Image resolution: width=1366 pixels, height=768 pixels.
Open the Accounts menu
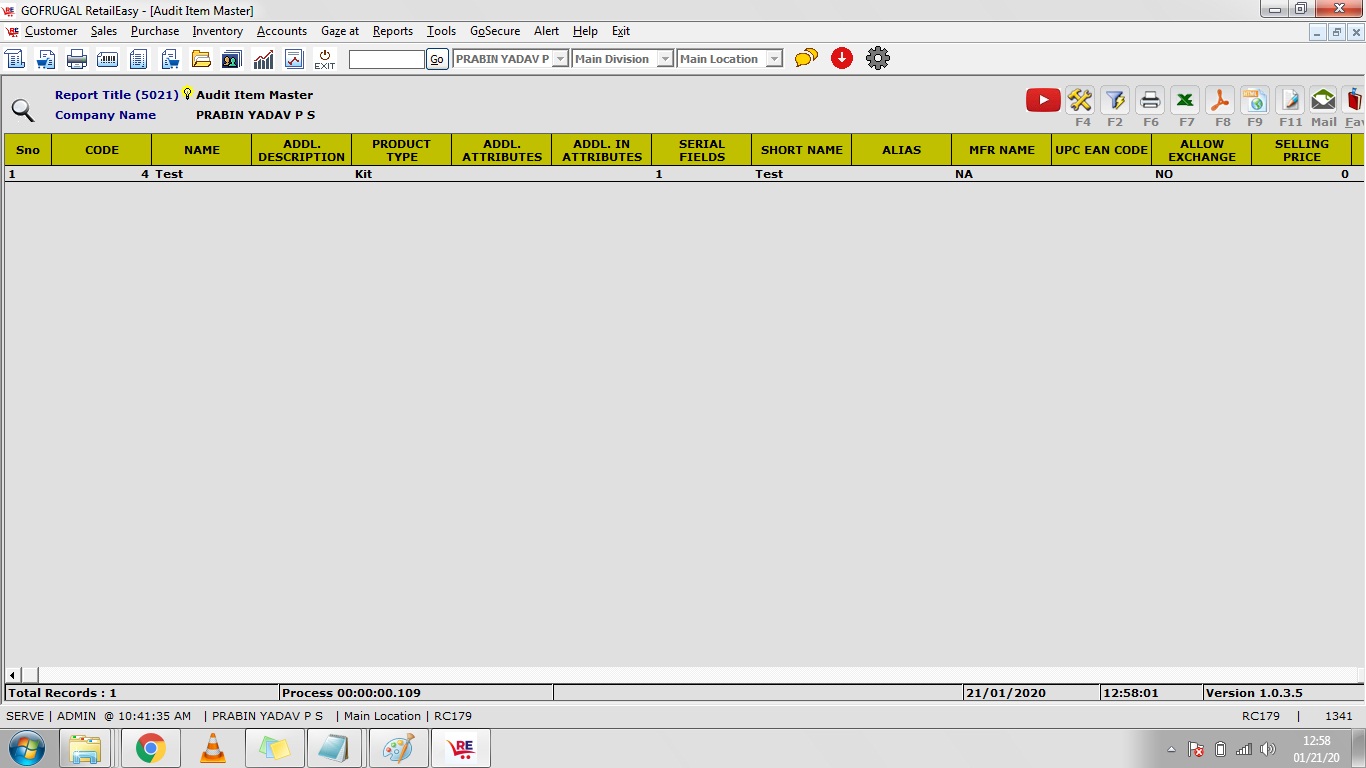coord(282,31)
